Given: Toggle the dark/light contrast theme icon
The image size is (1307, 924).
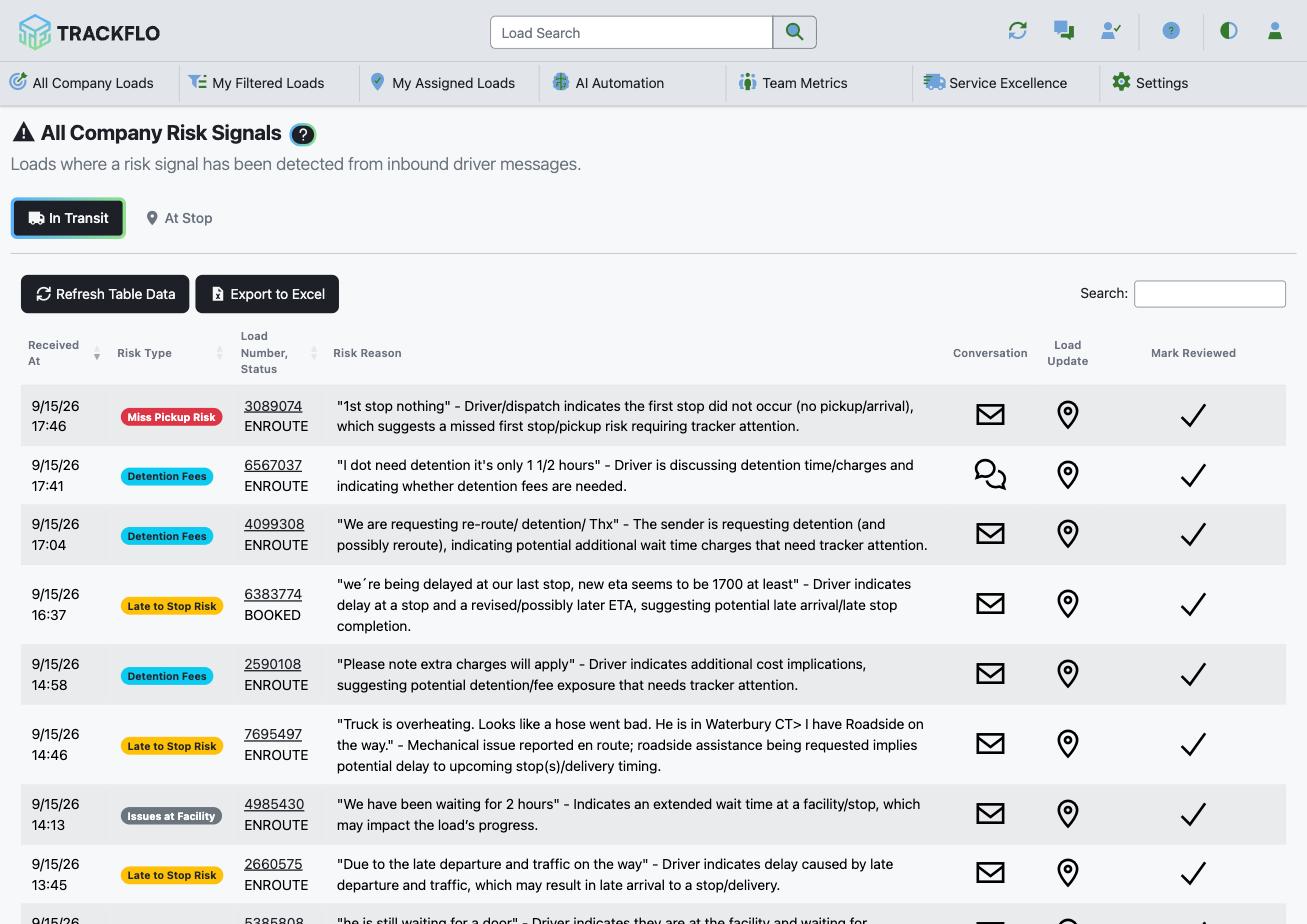Looking at the screenshot, I should [1229, 31].
